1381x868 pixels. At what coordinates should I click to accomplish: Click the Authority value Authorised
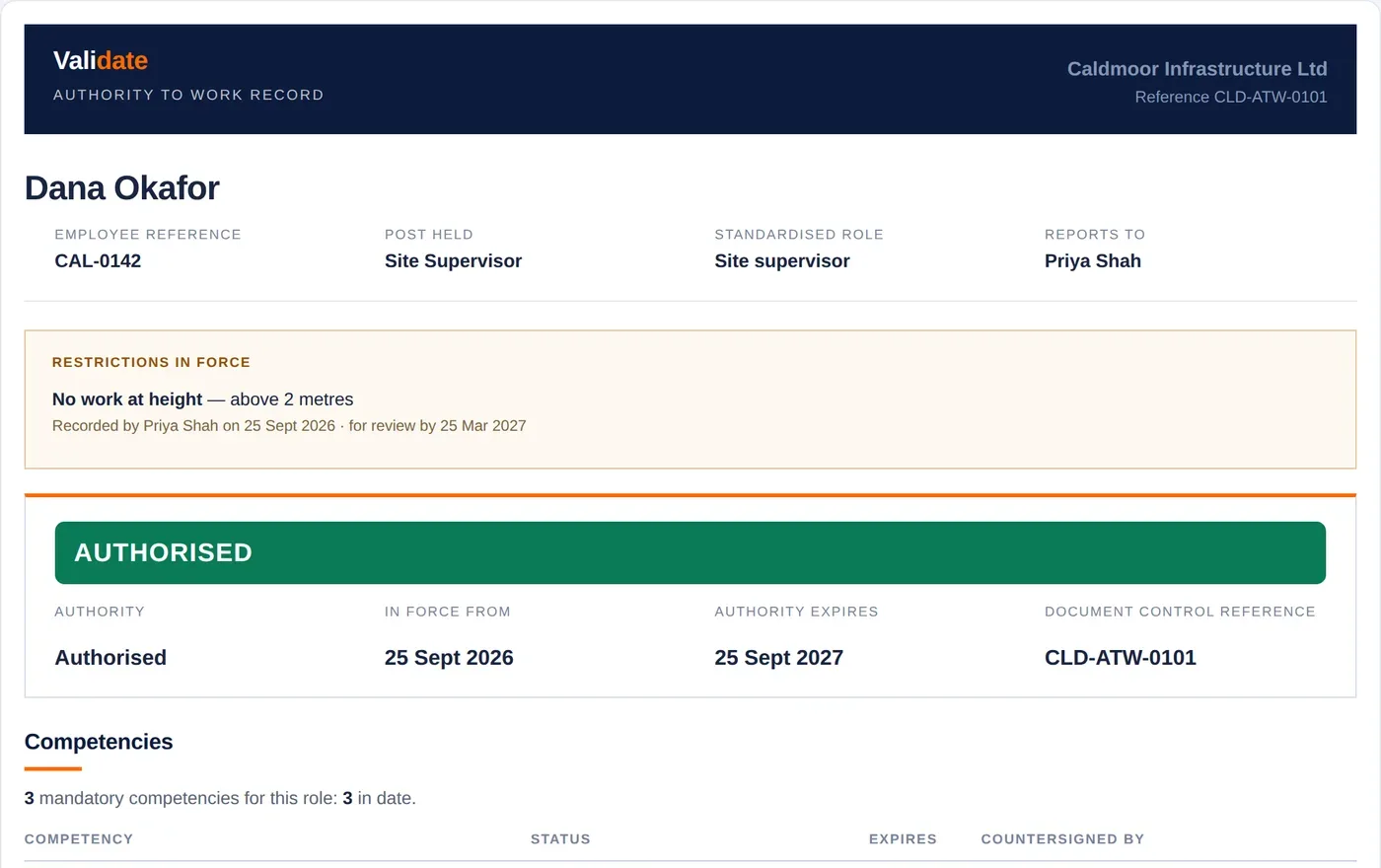(x=110, y=658)
